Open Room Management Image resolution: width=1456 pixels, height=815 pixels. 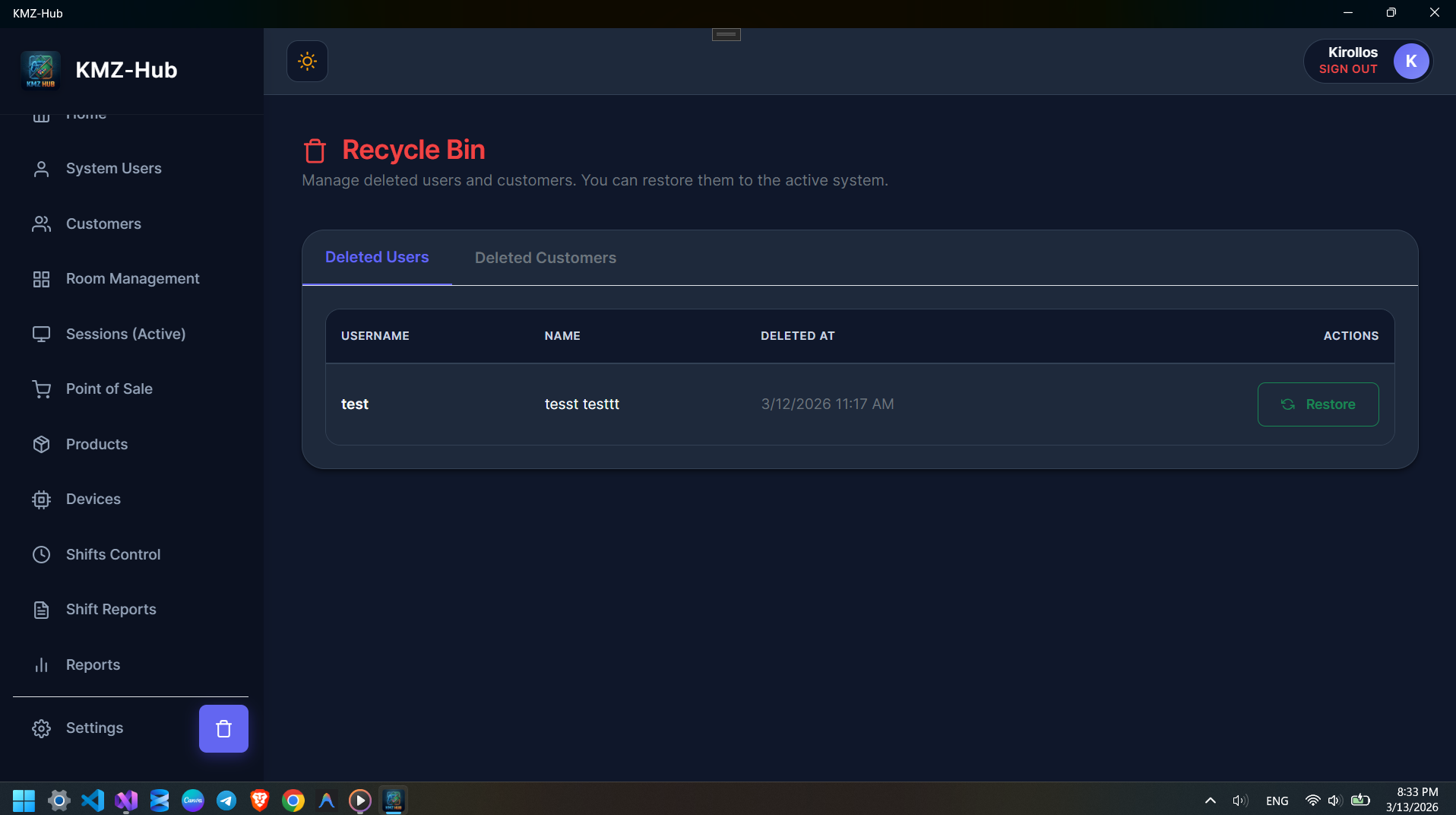(132, 278)
